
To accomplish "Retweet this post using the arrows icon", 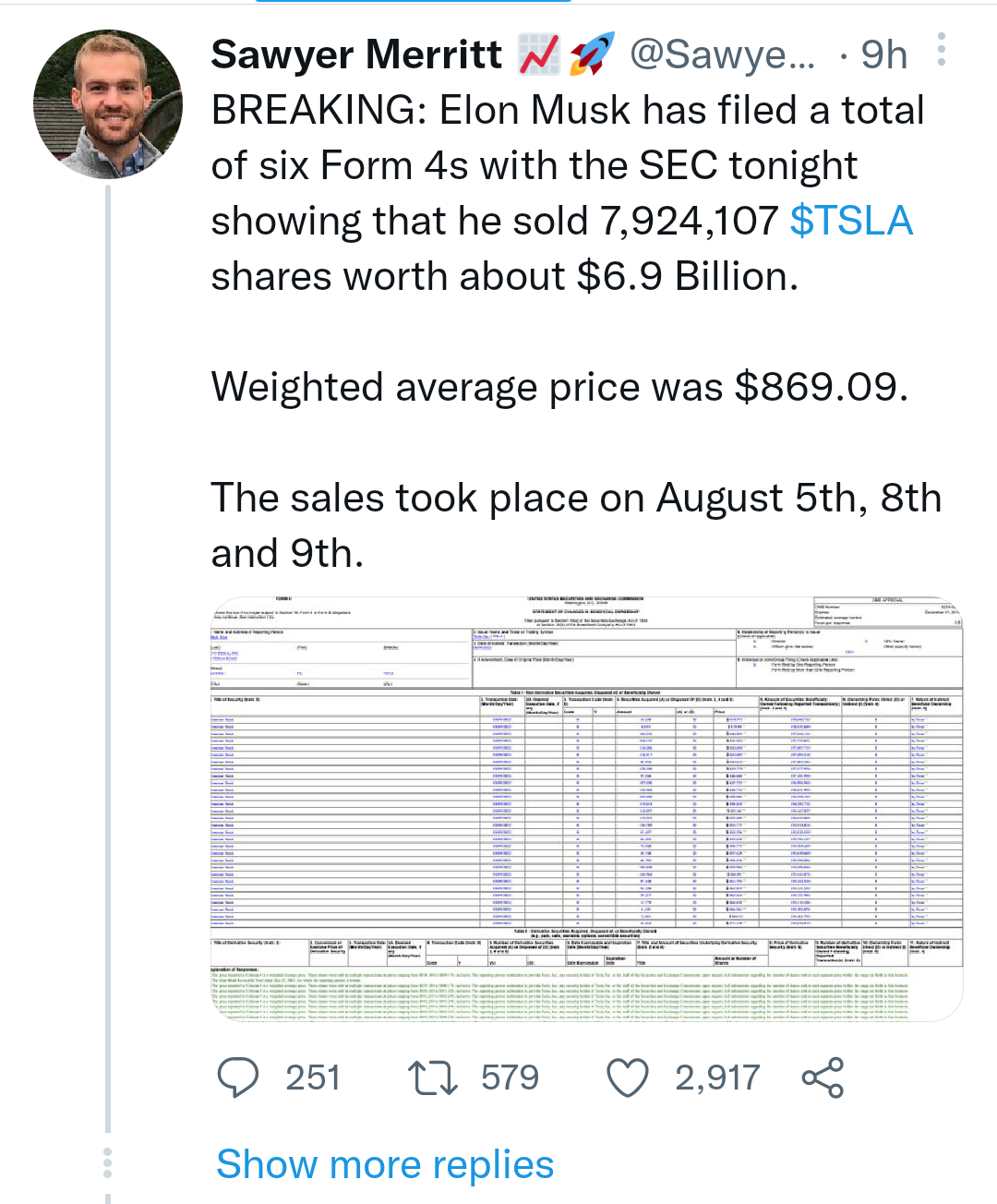I will click(433, 1078).
